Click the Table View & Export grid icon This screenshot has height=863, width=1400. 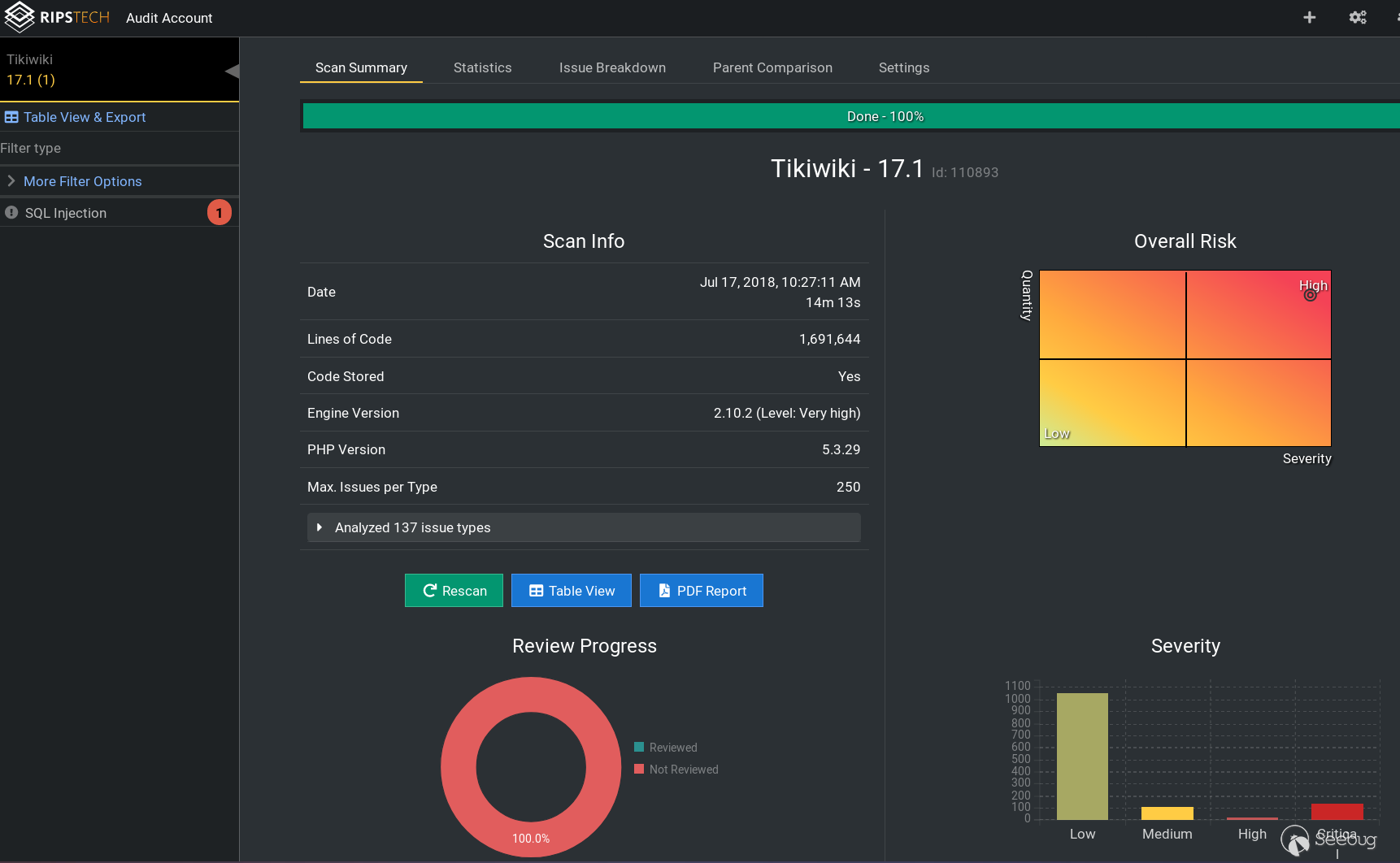pos(11,117)
